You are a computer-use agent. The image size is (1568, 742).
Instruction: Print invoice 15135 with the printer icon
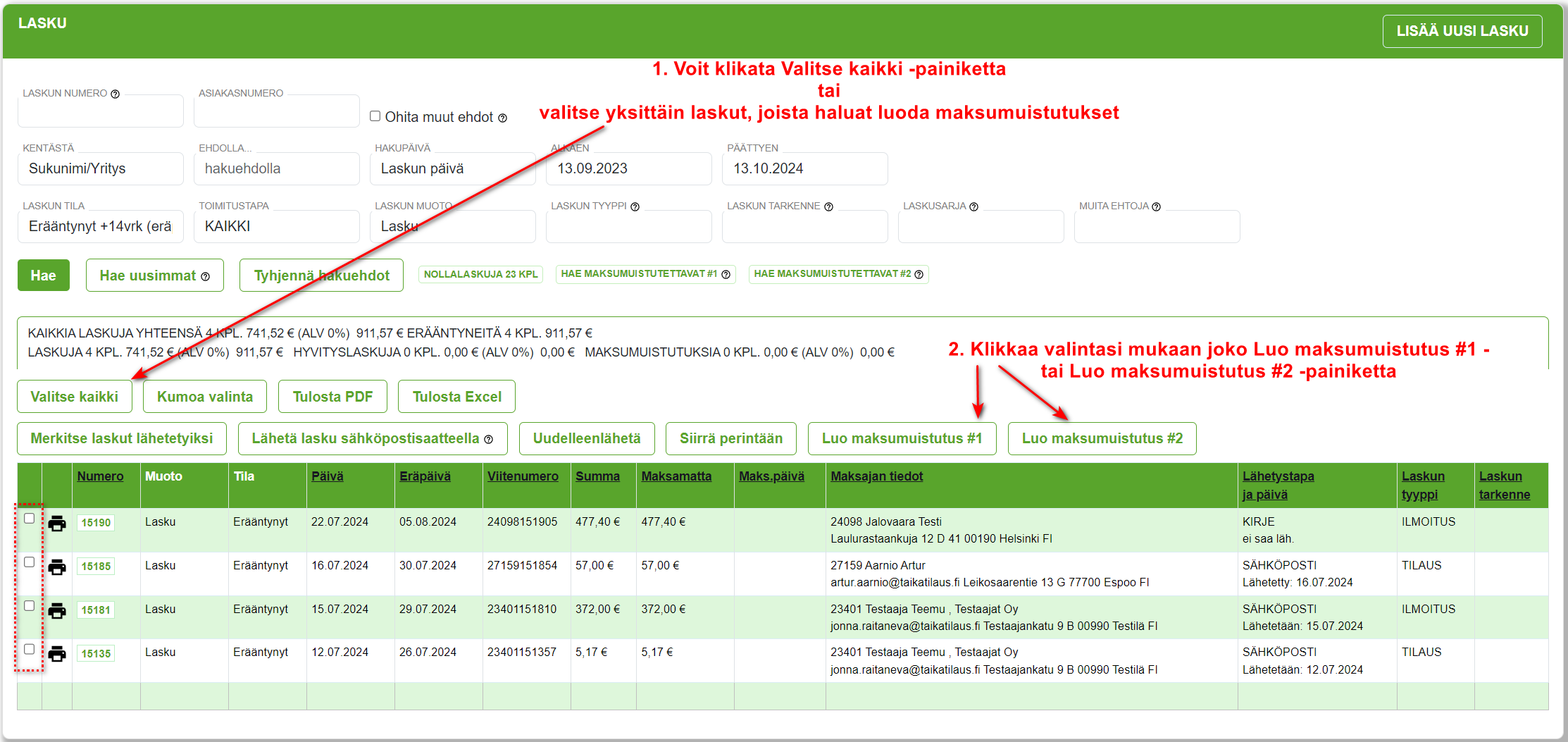tap(57, 654)
